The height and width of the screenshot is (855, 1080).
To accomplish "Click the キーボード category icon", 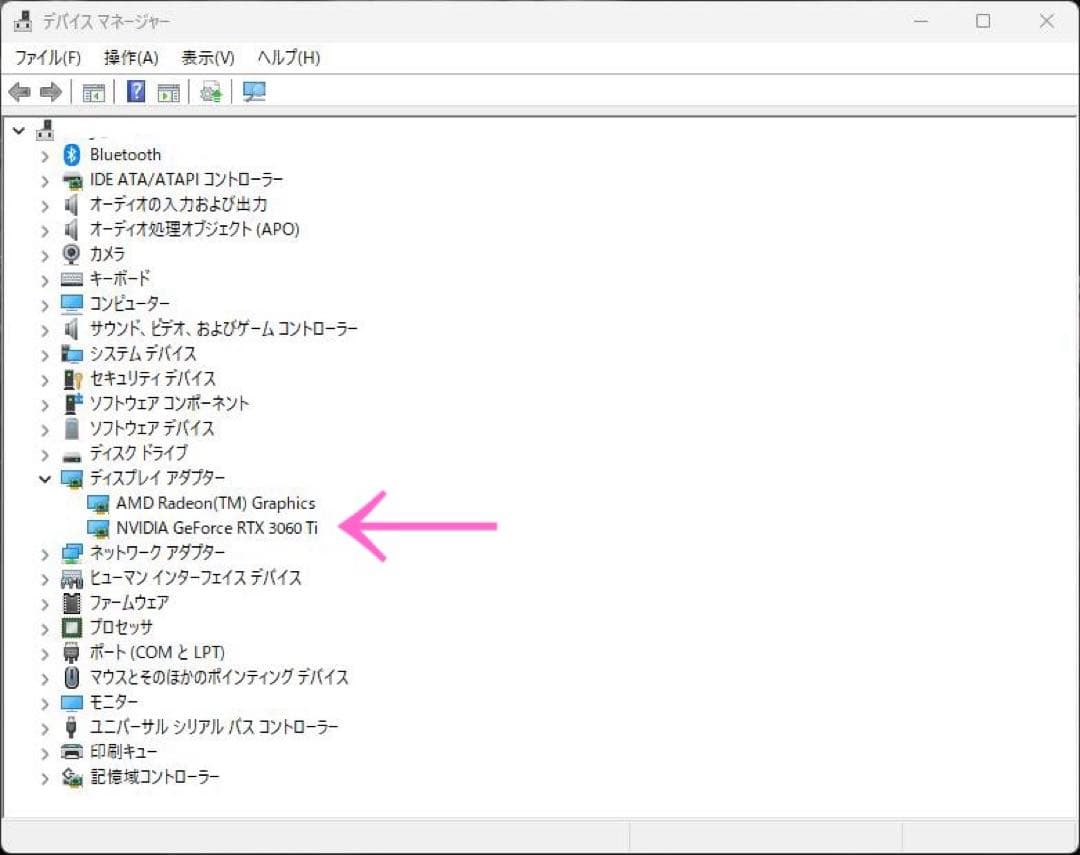I will (71, 279).
